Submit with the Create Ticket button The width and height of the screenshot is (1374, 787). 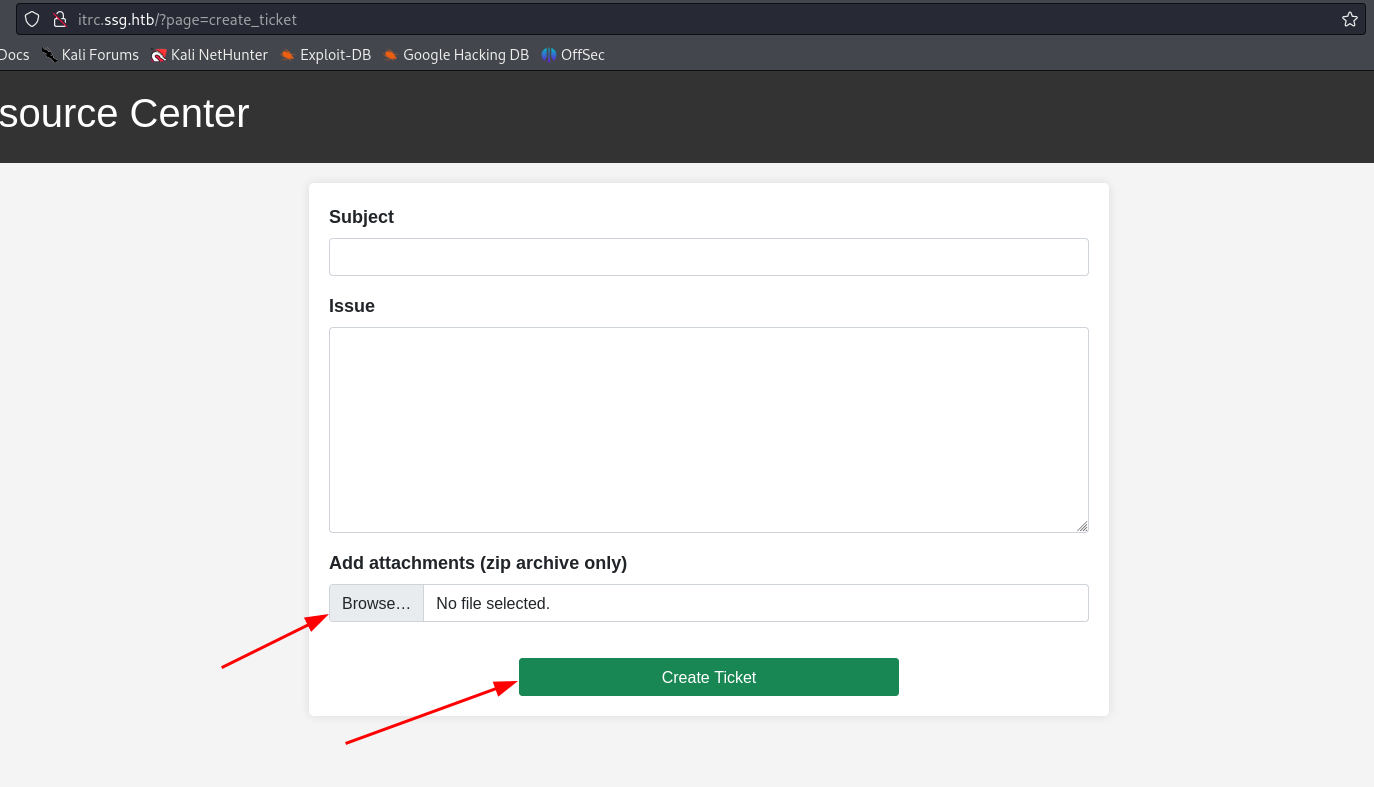point(708,677)
